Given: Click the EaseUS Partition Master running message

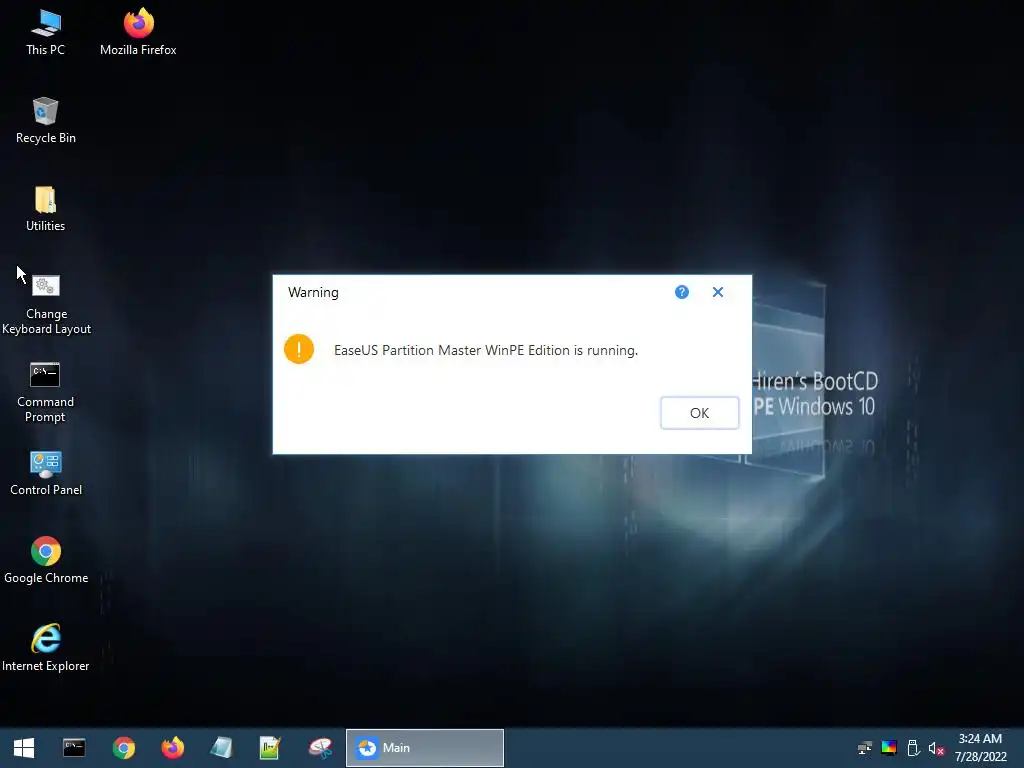Looking at the screenshot, I should pos(486,350).
